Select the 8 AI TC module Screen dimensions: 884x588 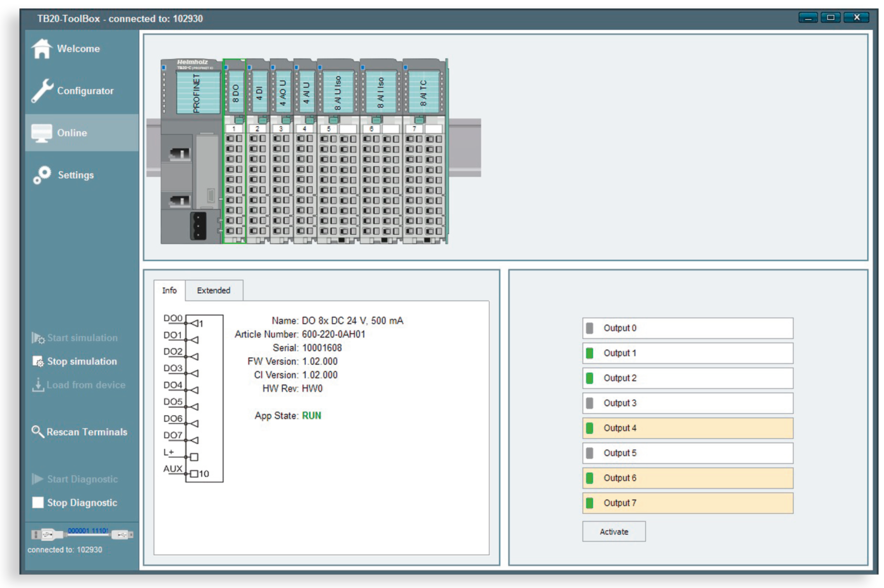(x=425, y=151)
